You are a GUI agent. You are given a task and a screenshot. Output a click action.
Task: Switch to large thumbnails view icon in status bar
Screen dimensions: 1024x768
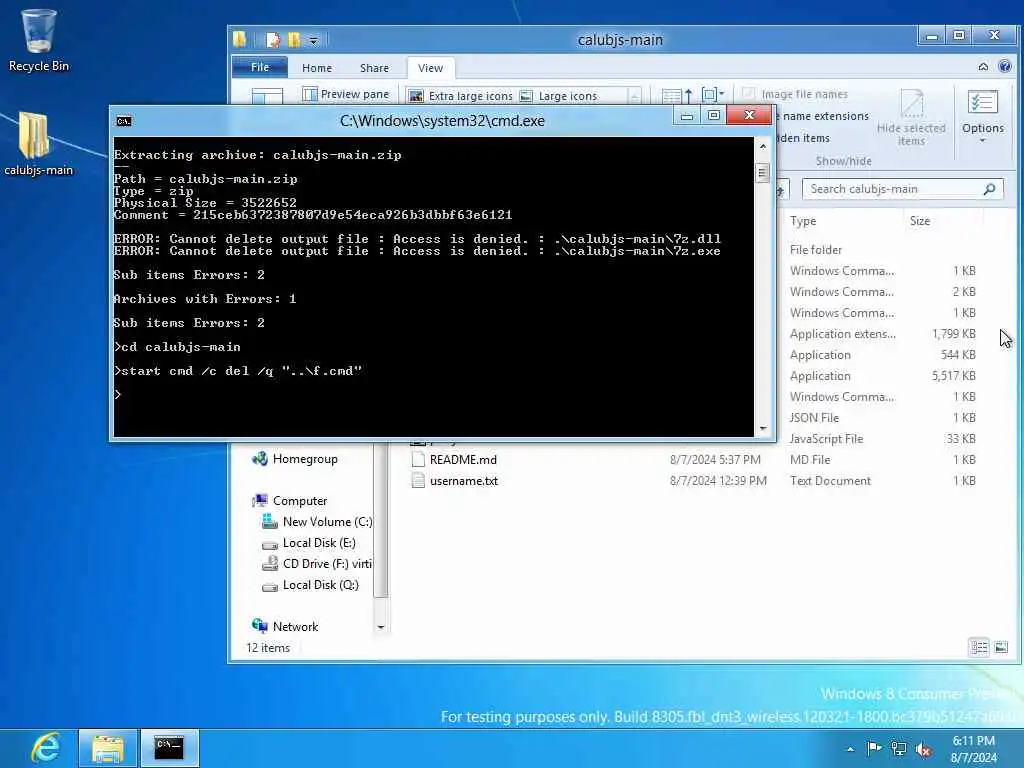pos(1000,647)
